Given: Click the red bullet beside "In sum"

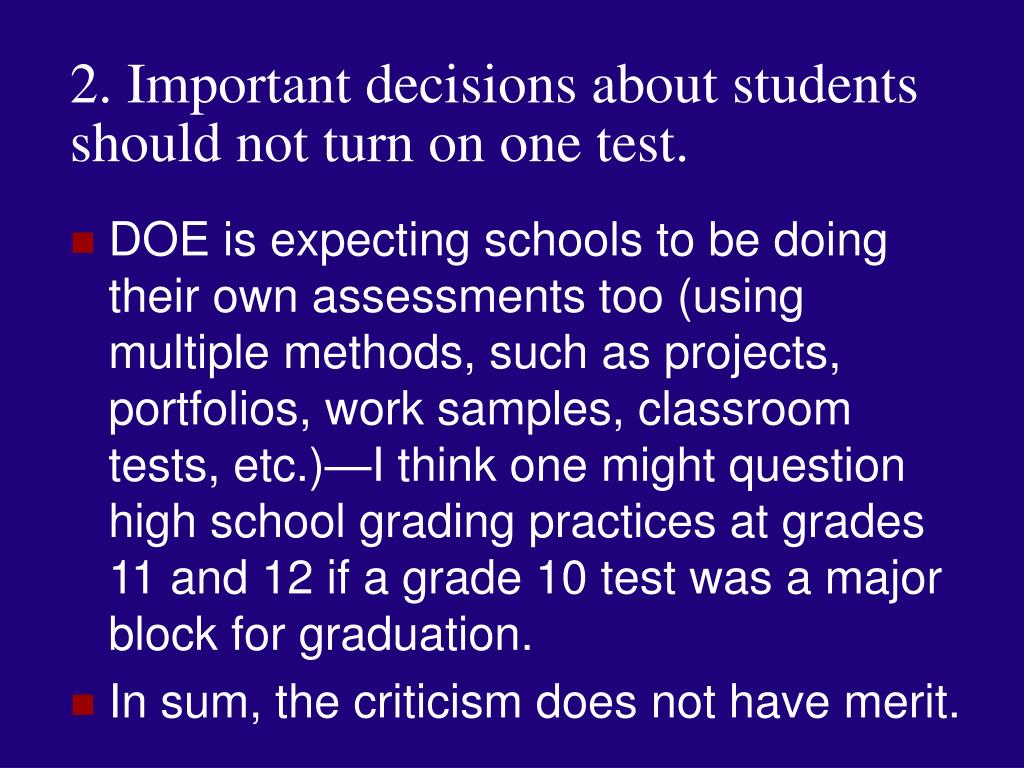Looking at the screenshot, I should click(x=83, y=705).
